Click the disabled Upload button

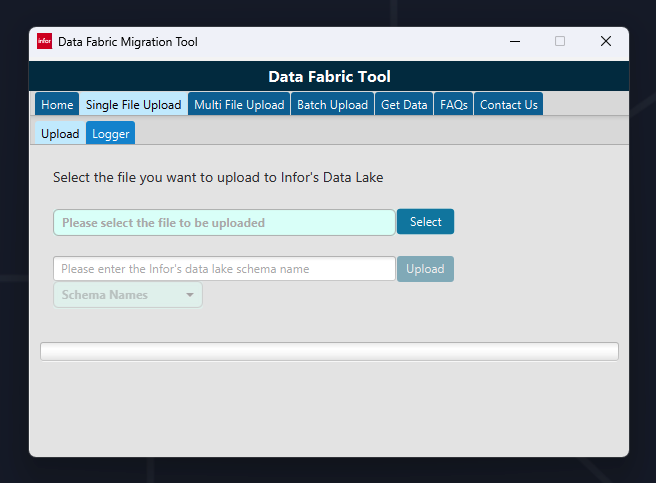[x=425, y=269]
